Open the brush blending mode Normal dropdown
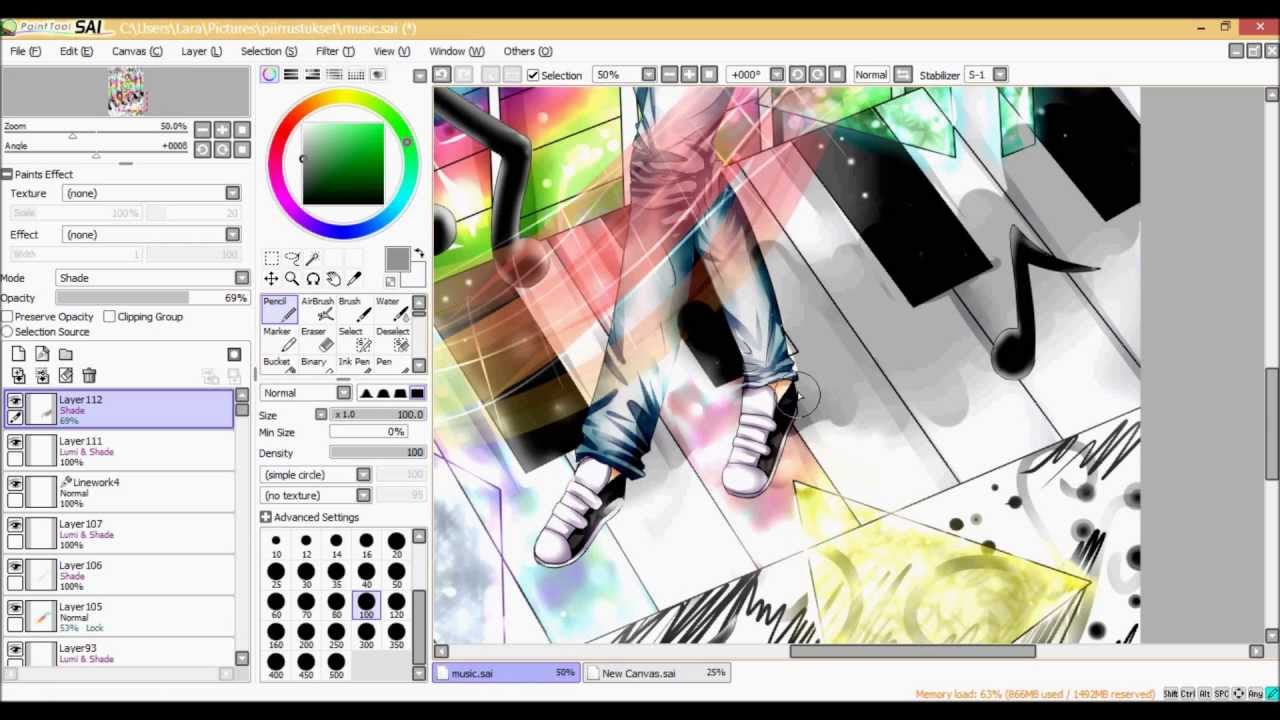This screenshot has width=1280, height=720. coord(305,393)
